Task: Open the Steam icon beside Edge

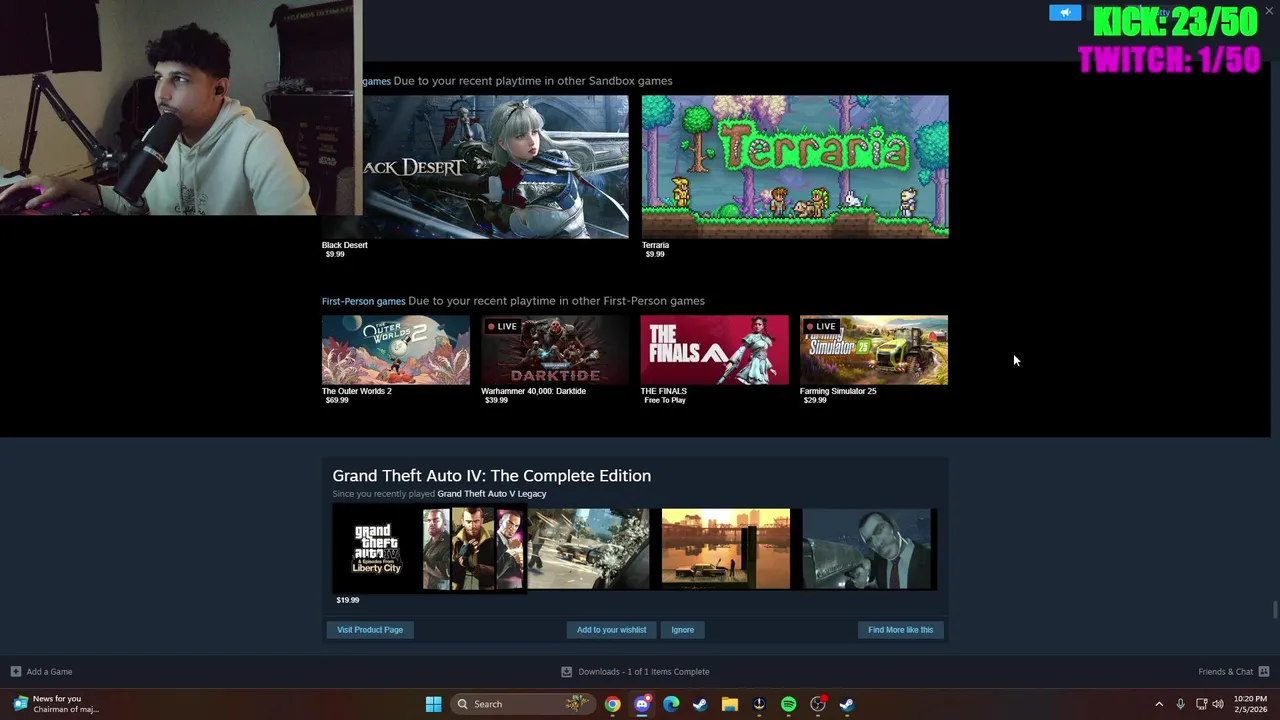Action: (700, 704)
